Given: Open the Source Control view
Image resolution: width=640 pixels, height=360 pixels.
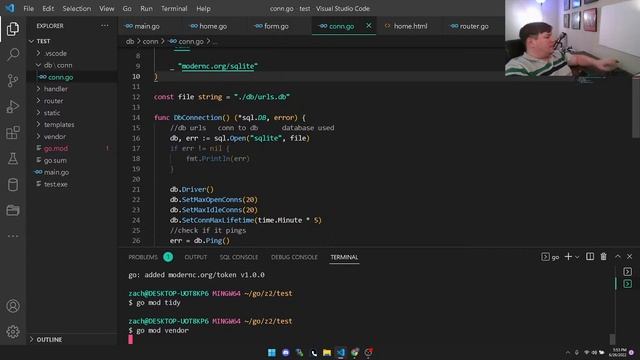Looking at the screenshot, I should [x=13, y=80].
